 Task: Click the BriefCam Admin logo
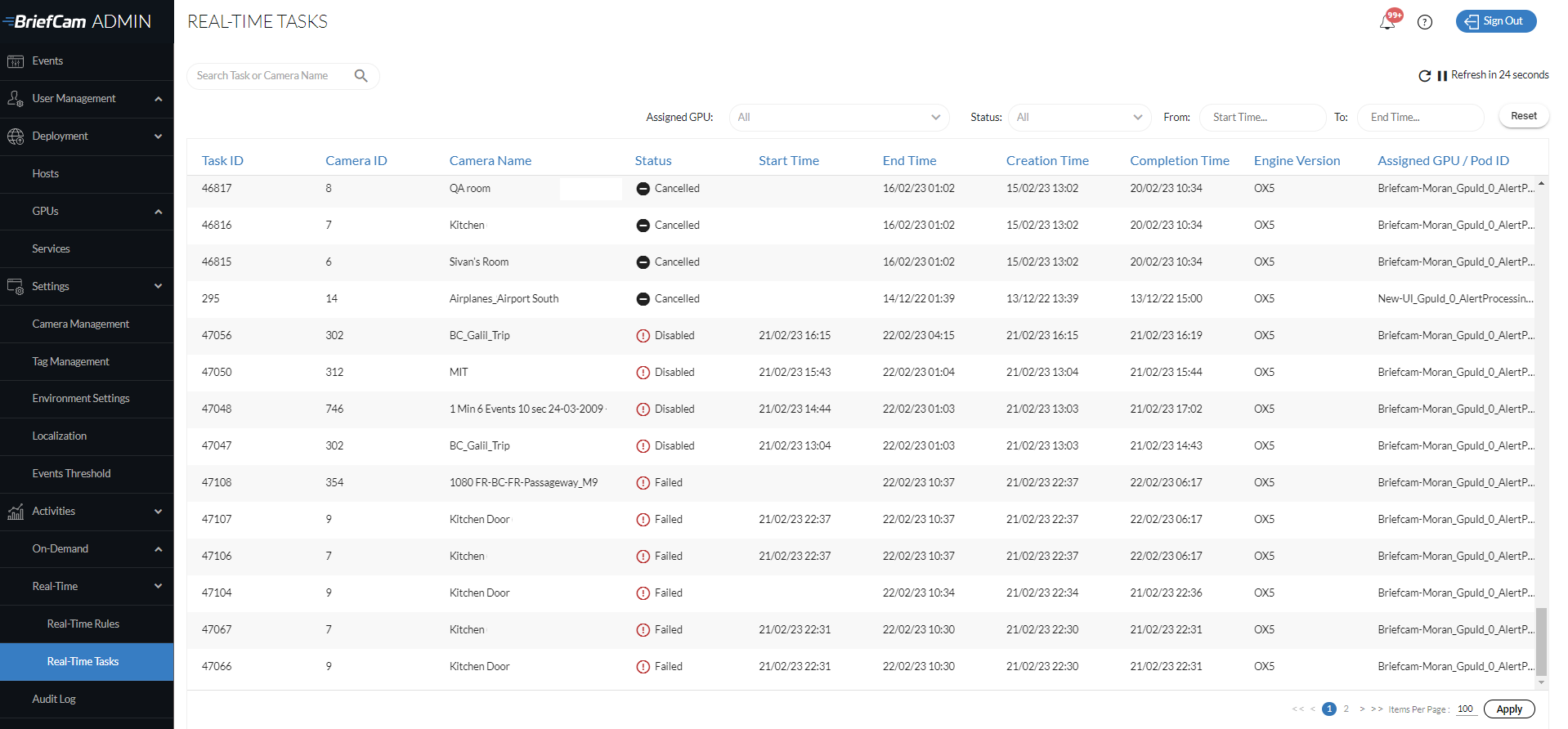pos(78,21)
